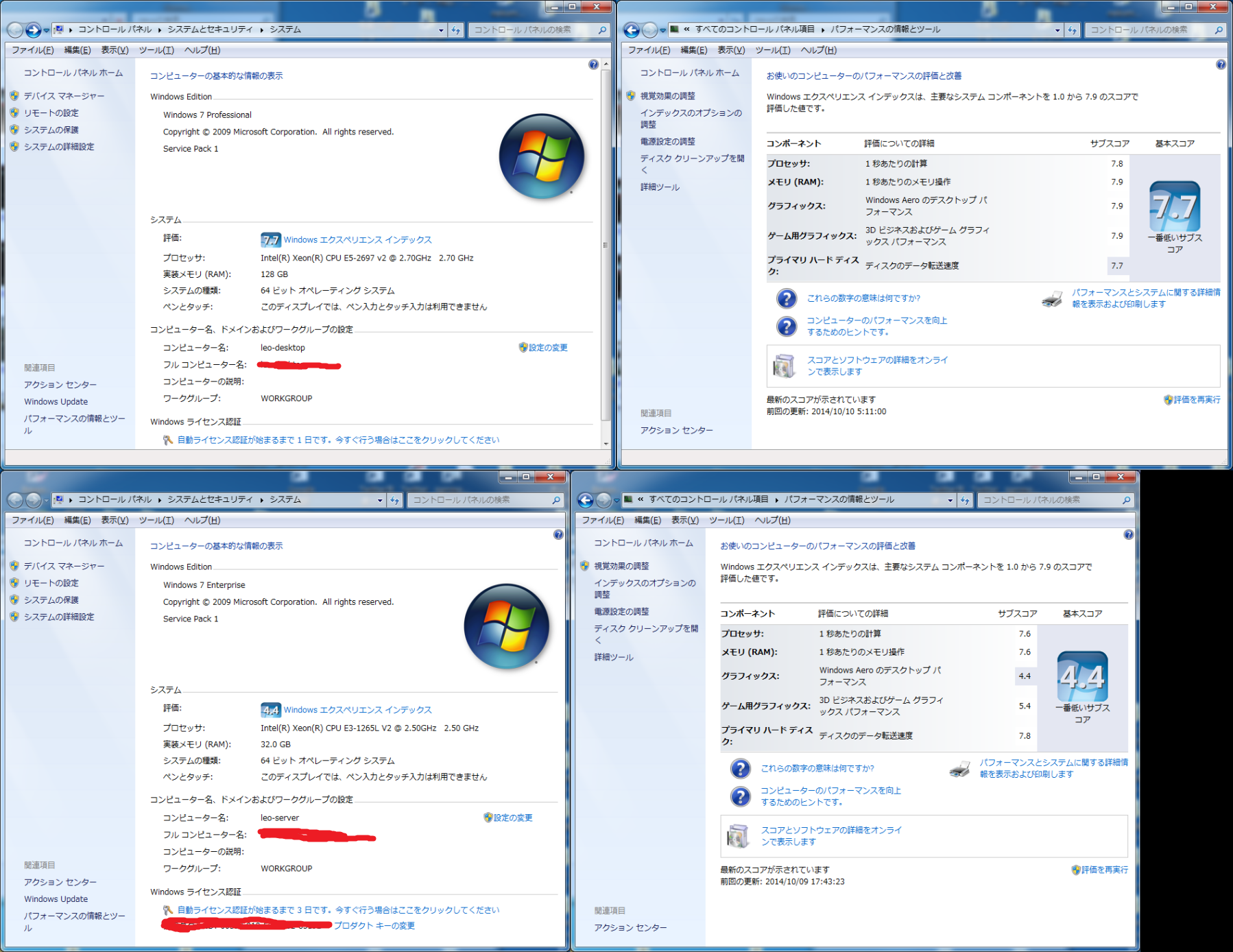Screen dimensions: 1233x952
Task: Open the 表示(V) menu in the 7.7 score window
Action: tap(731, 50)
